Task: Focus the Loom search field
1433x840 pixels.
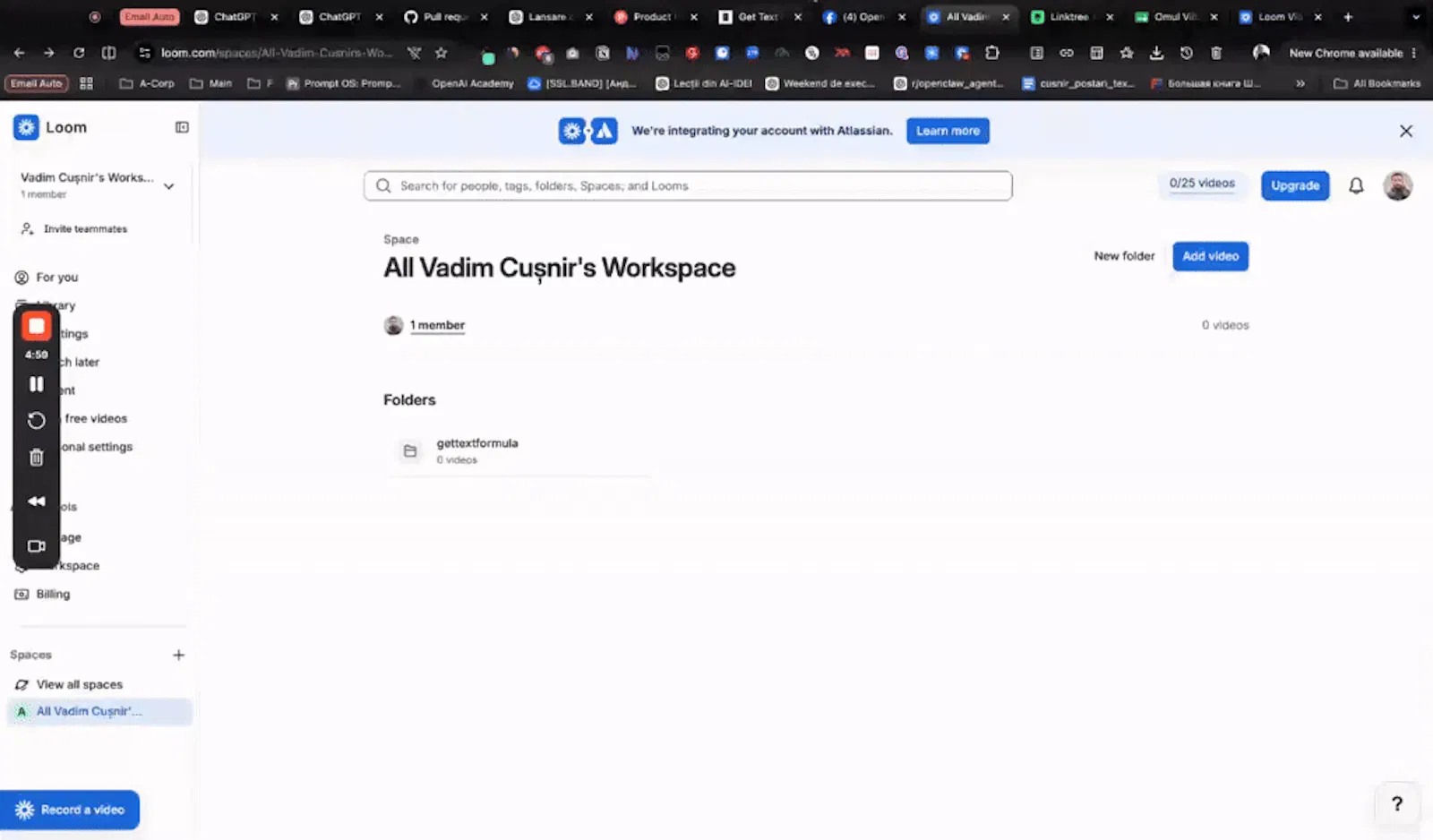Action: [x=688, y=186]
